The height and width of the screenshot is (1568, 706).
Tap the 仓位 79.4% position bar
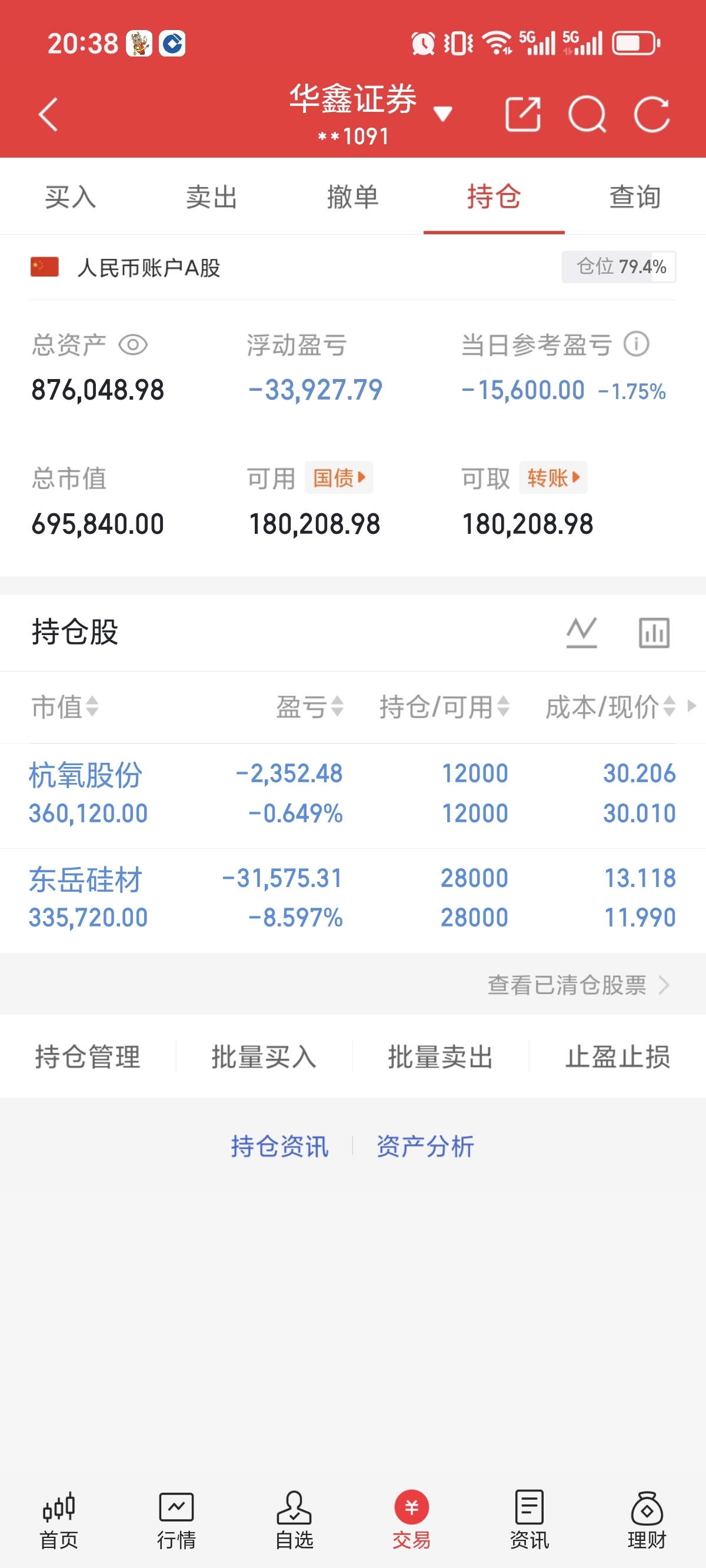(x=618, y=267)
